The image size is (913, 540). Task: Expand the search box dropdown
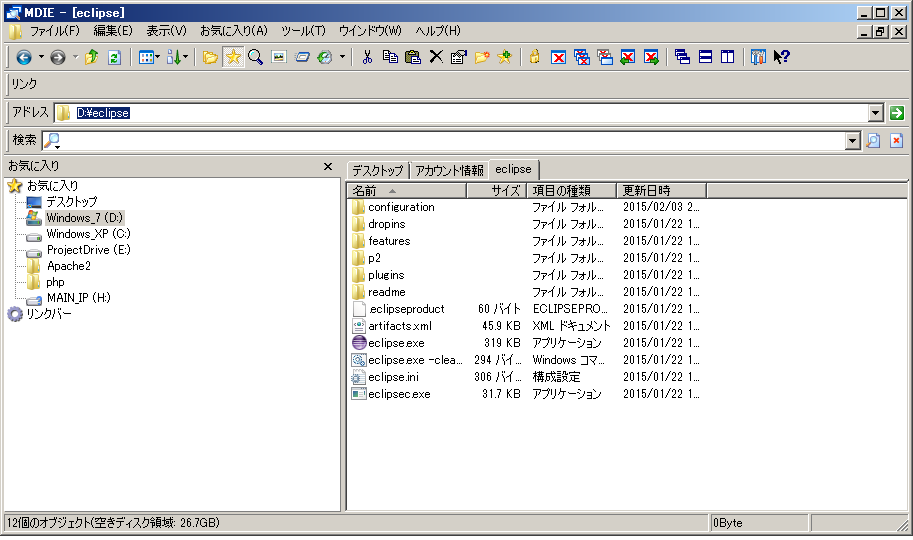point(852,140)
